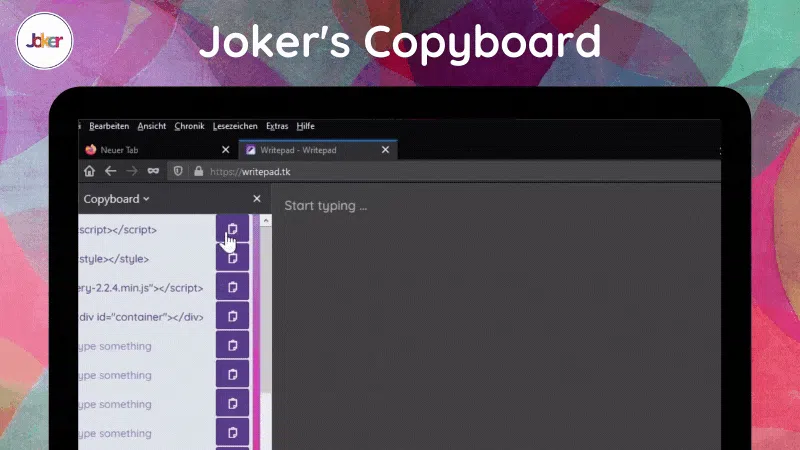This screenshot has height=450, width=800.
Task: Open the Hilfe menu
Action: 306,126
